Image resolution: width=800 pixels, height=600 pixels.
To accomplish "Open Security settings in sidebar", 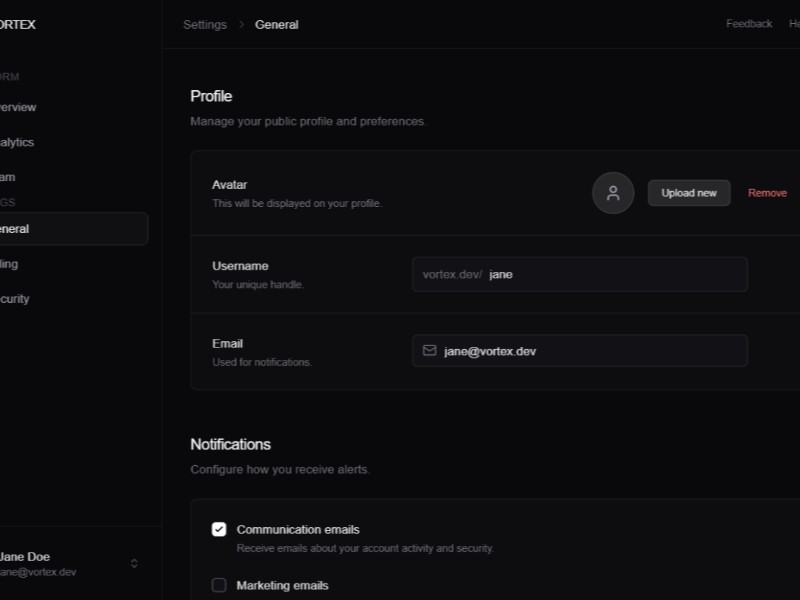I will click(15, 299).
